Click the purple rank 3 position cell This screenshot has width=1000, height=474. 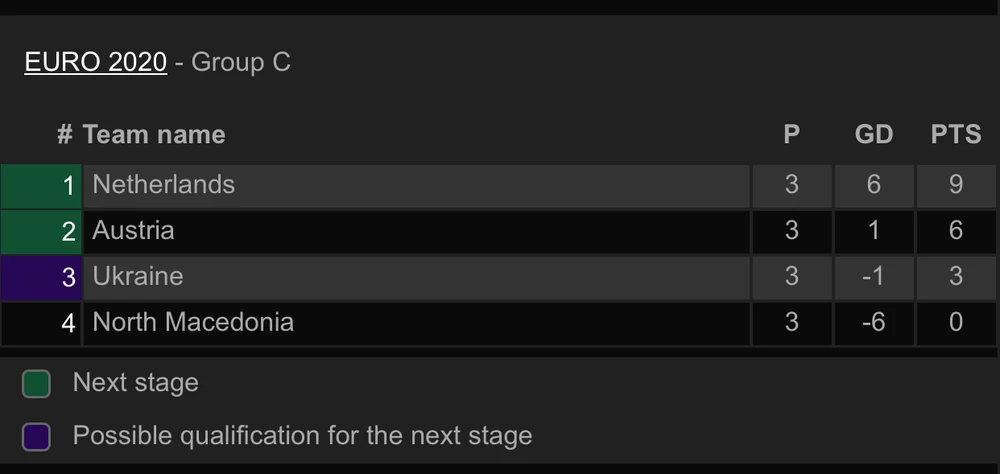41,277
